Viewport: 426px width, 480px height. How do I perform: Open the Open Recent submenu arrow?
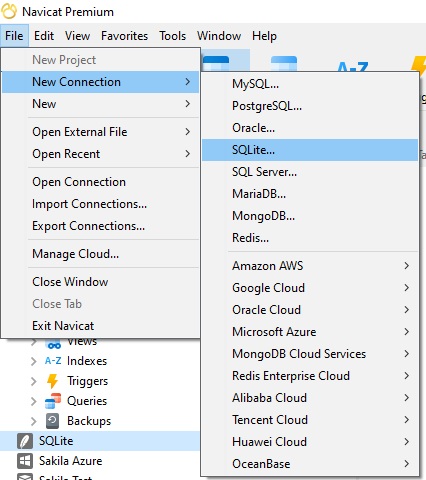(188, 154)
